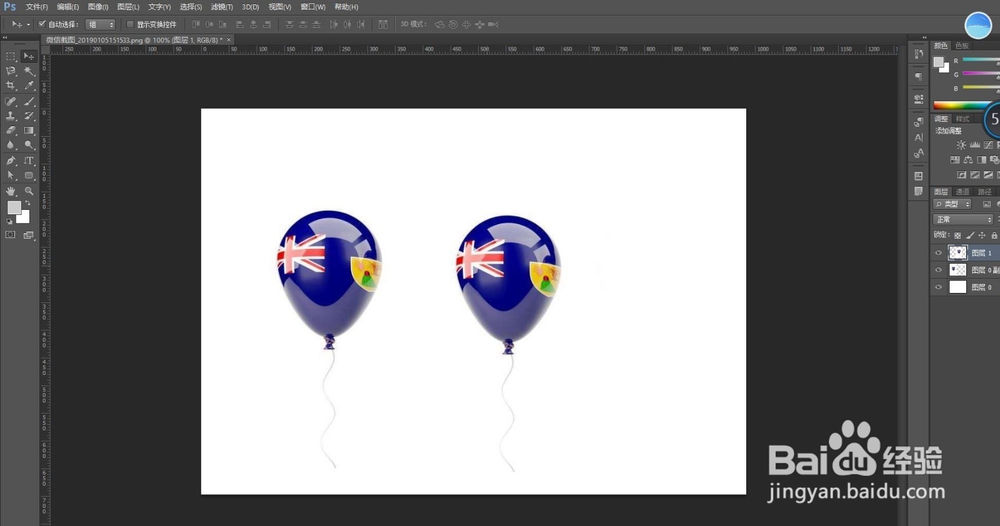This screenshot has width=1000, height=526.
Task: Hide layer 图层 0 副本
Action: pos(938,270)
